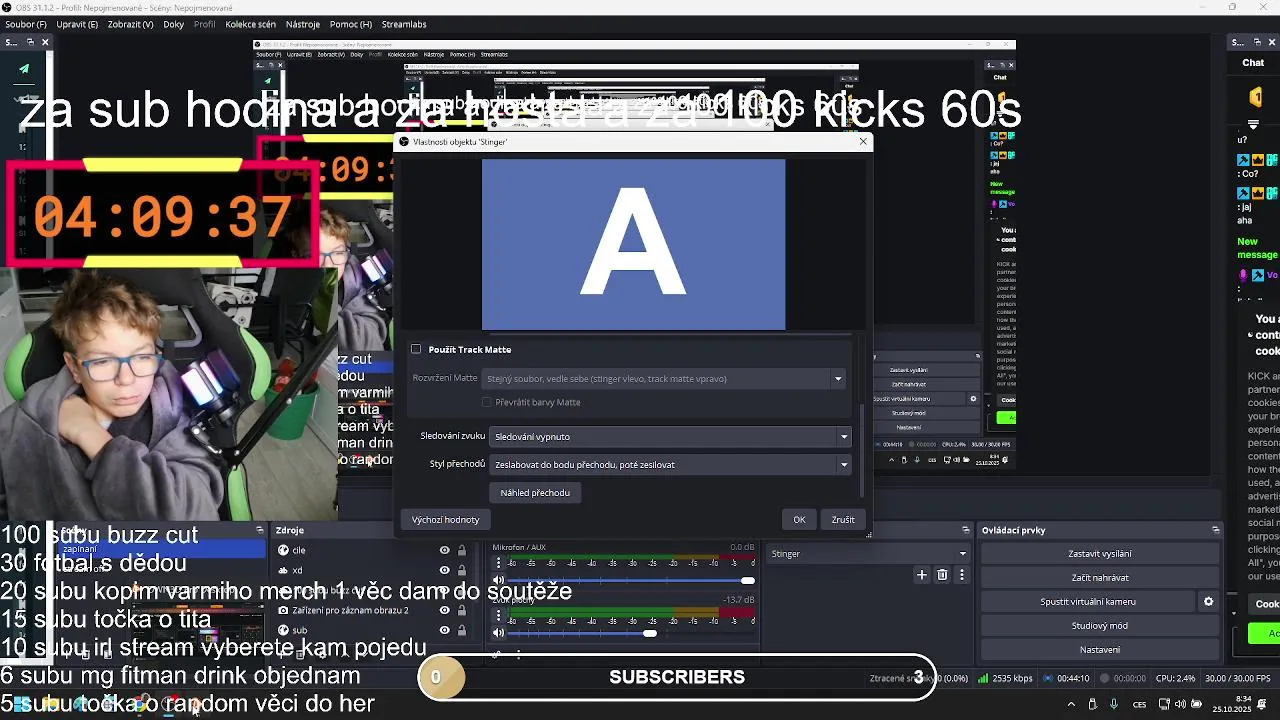The width and height of the screenshot is (1280, 720).
Task: Open transition properties three-dot menu
Action: [962, 575]
